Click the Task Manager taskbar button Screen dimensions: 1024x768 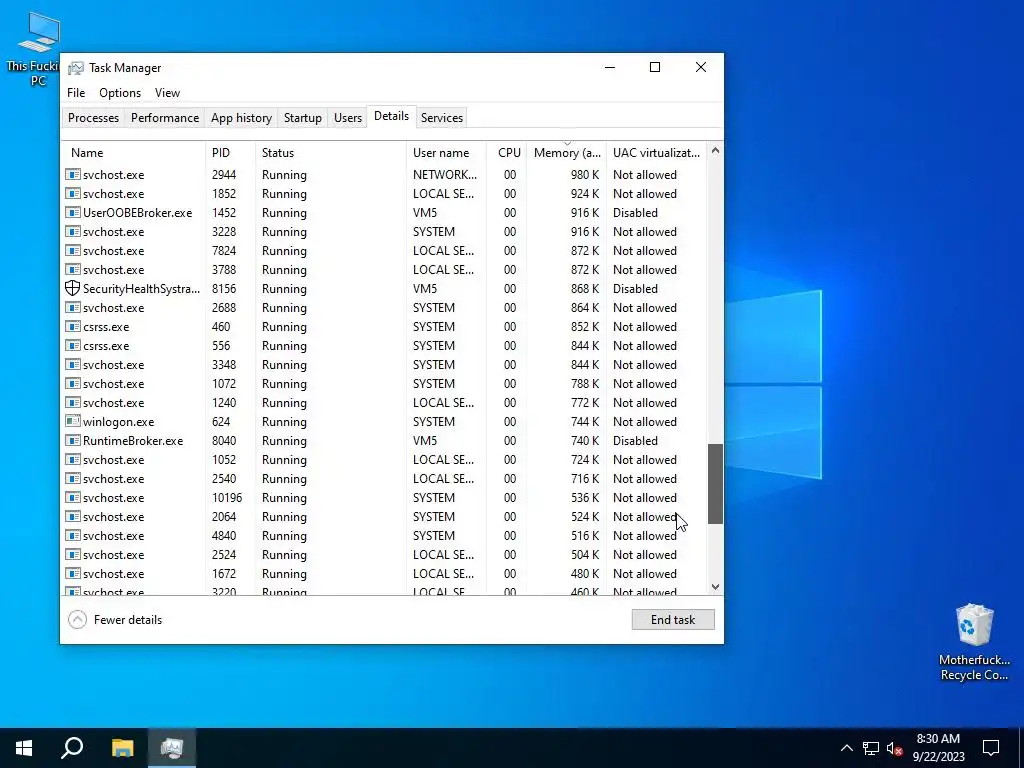pos(172,748)
